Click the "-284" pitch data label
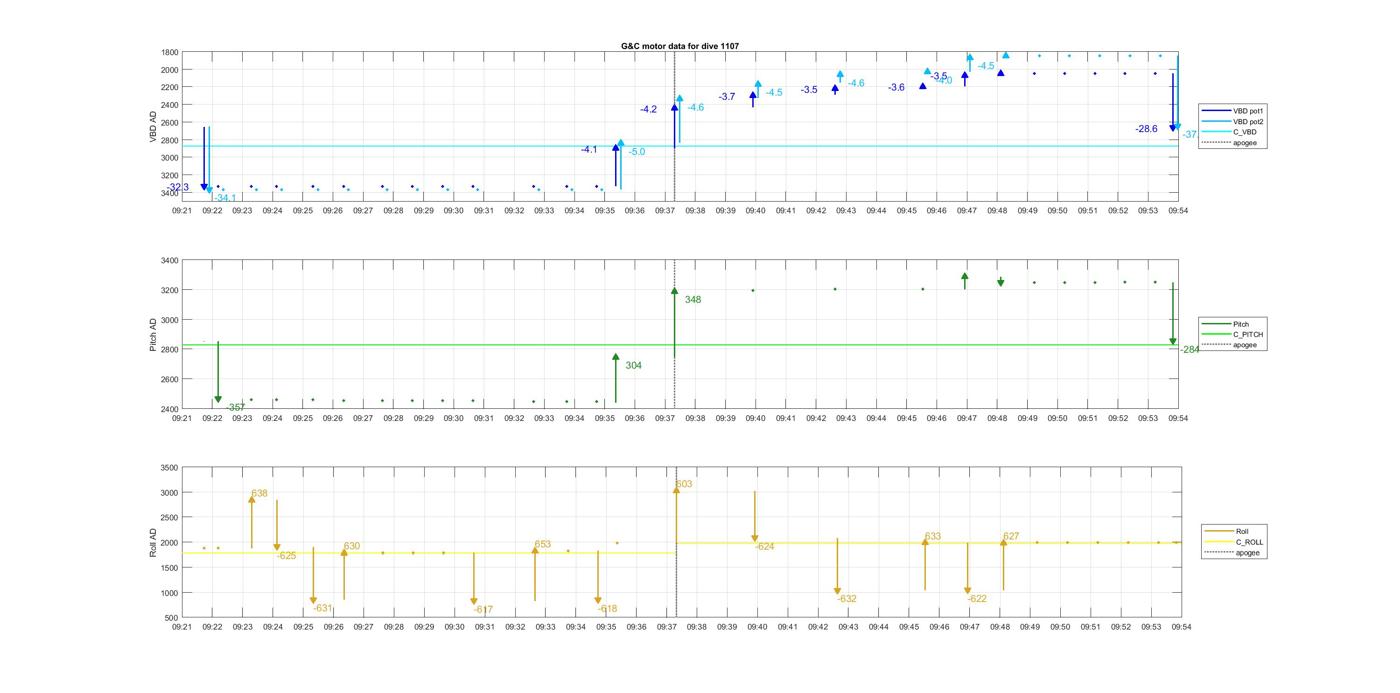The image size is (1400, 693). pyautogui.click(x=1190, y=350)
